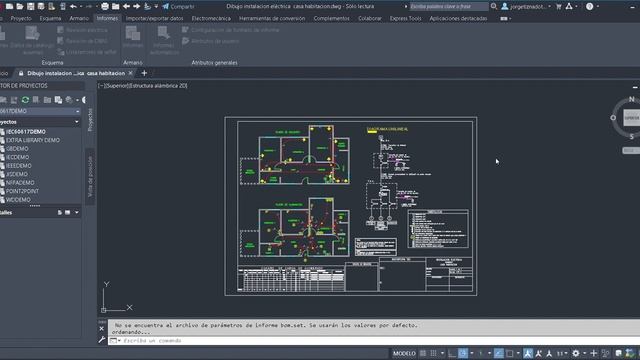
Task: Open the Express Tools ribbon tab
Action: (405, 18)
